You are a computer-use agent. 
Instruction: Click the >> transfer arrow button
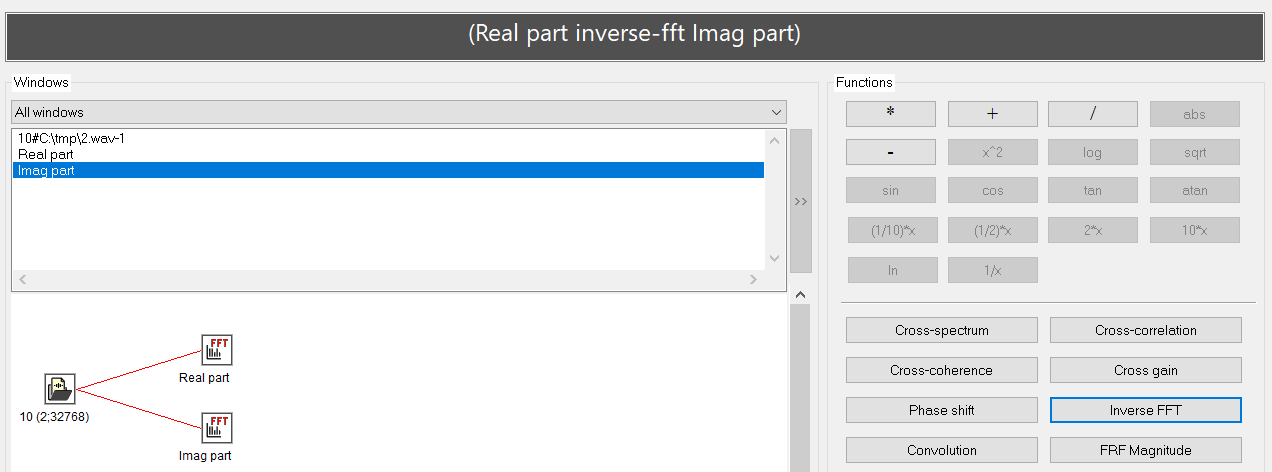click(800, 201)
